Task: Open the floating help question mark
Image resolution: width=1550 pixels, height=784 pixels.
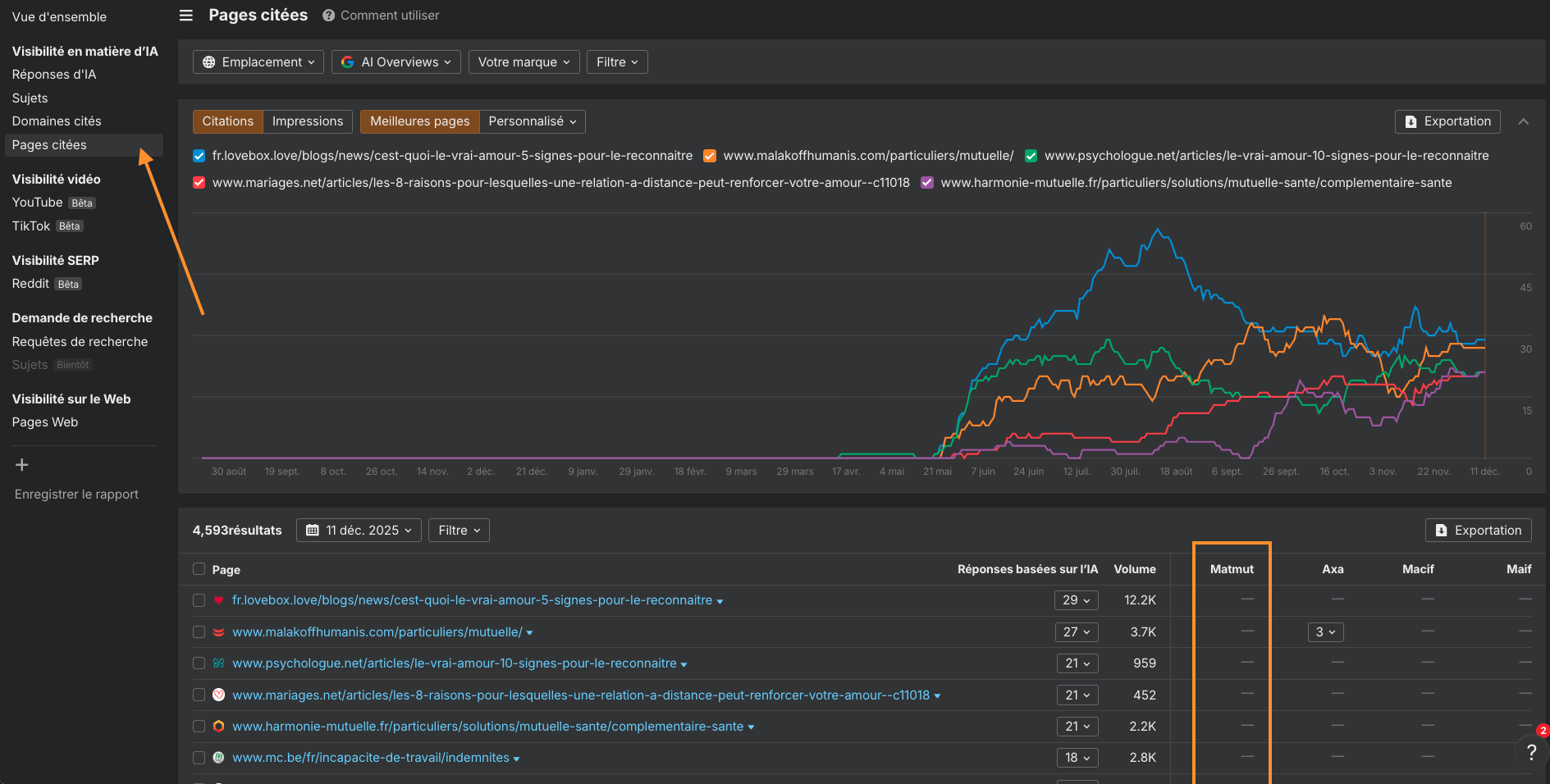Action: (x=1530, y=751)
